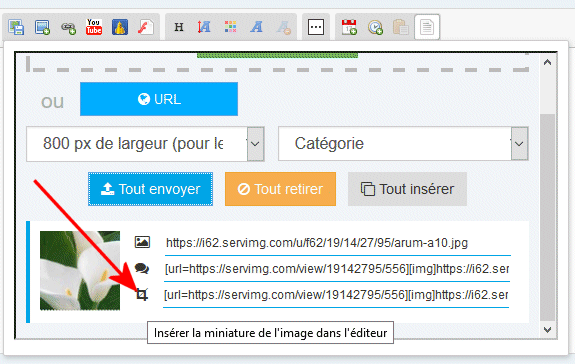Click the blue Dailymotion icon
Screen dimensions: 575x364
120,27
